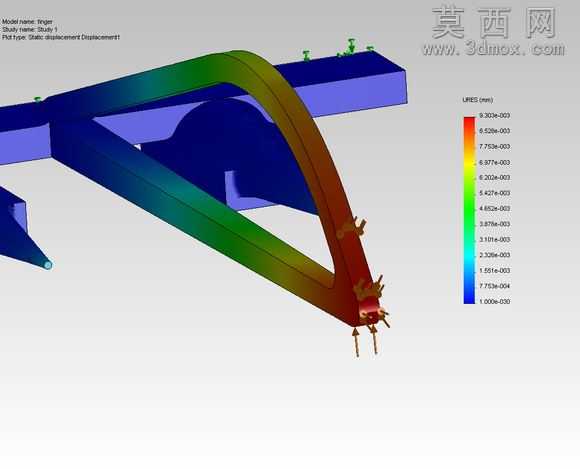Click the left force arrow below the finger tip
The height and width of the screenshot is (469, 580).
pos(356,342)
